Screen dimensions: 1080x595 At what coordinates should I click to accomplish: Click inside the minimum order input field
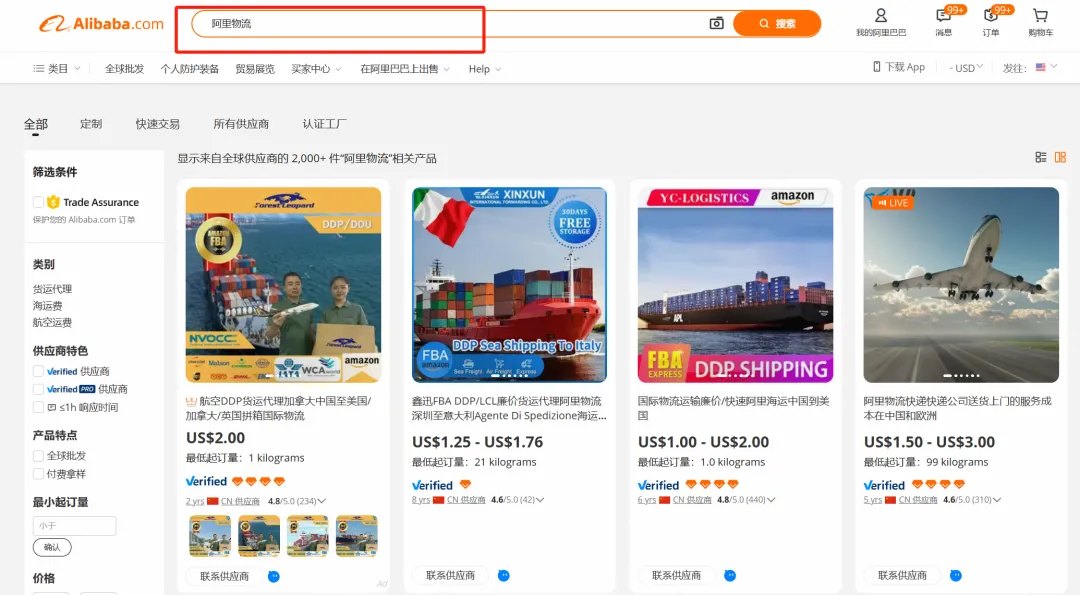click(74, 524)
